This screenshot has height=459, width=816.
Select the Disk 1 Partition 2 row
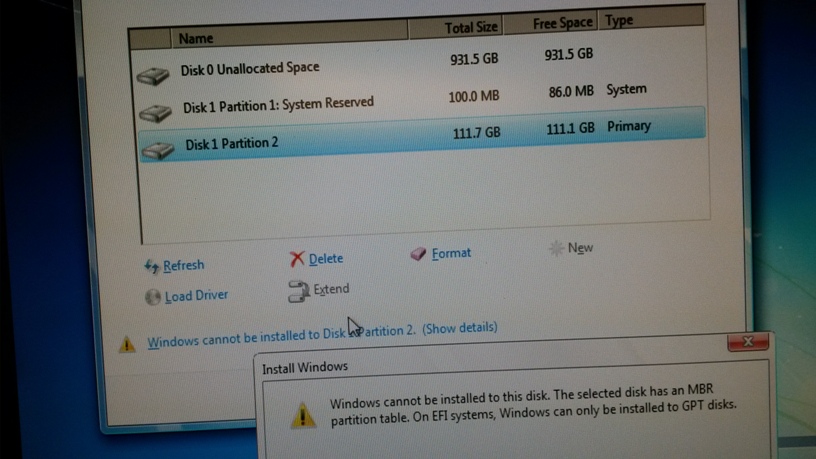[x=422, y=135]
